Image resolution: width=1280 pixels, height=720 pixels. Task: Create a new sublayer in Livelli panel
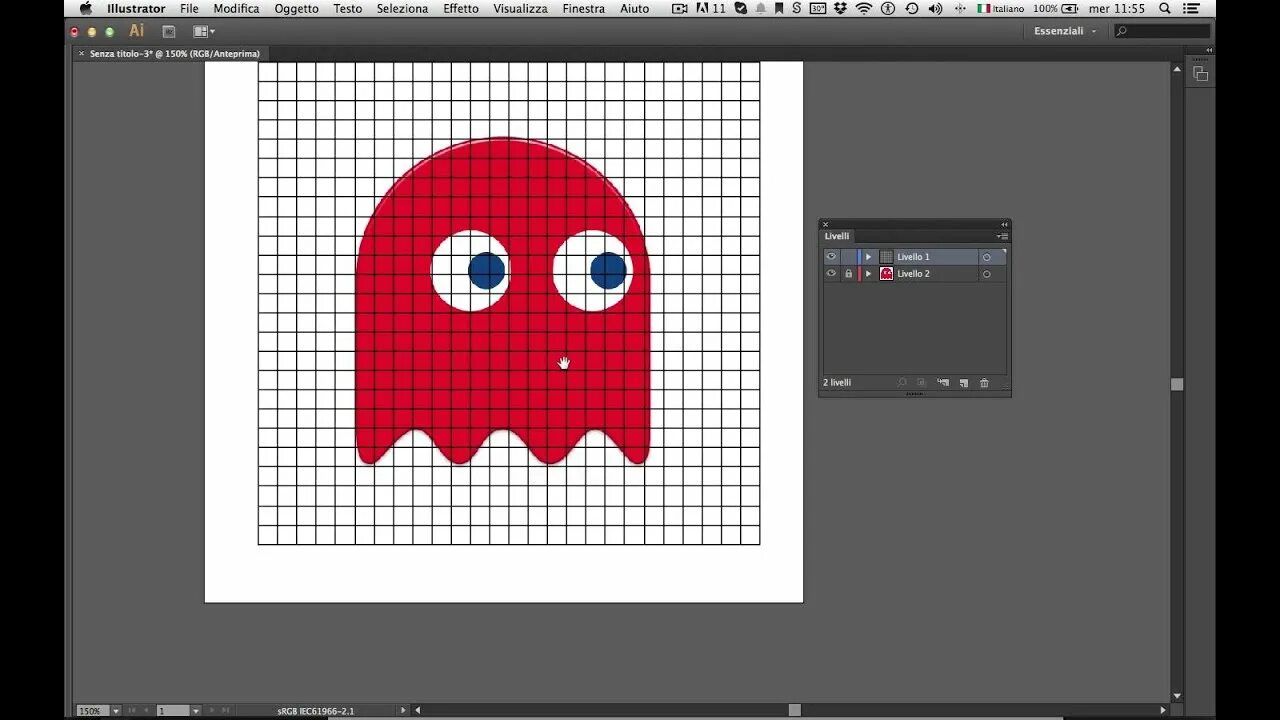(x=943, y=383)
